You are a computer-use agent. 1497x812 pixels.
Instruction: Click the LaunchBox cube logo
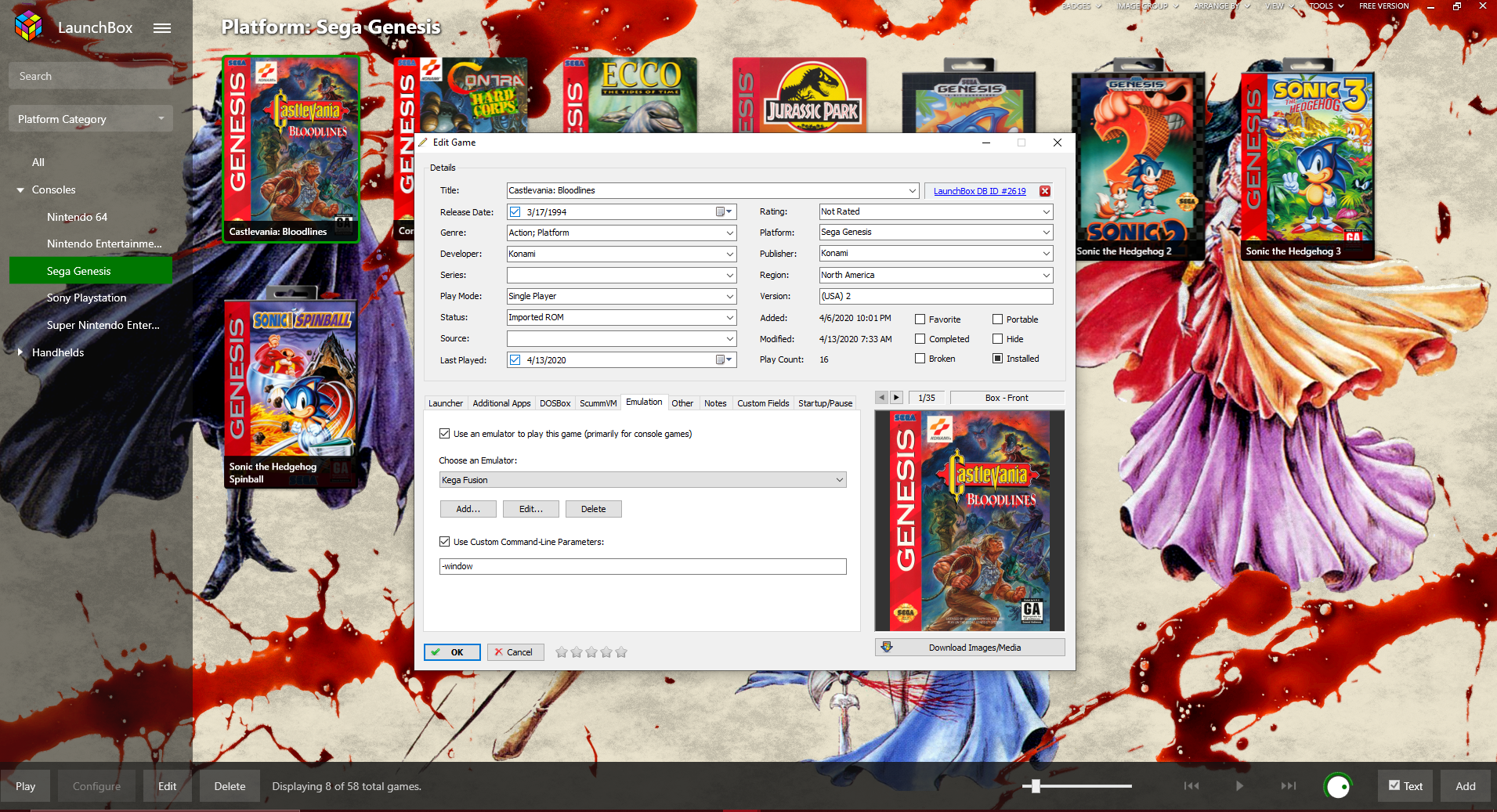coord(28,27)
